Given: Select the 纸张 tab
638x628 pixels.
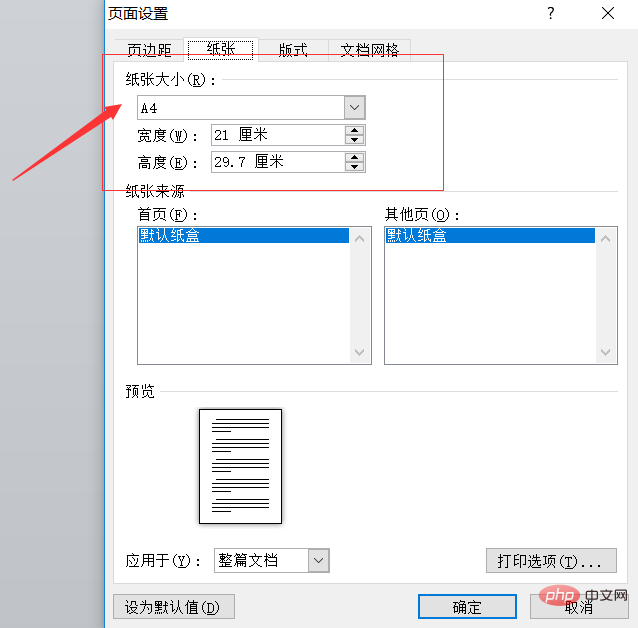Looking at the screenshot, I should pos(221,49).
